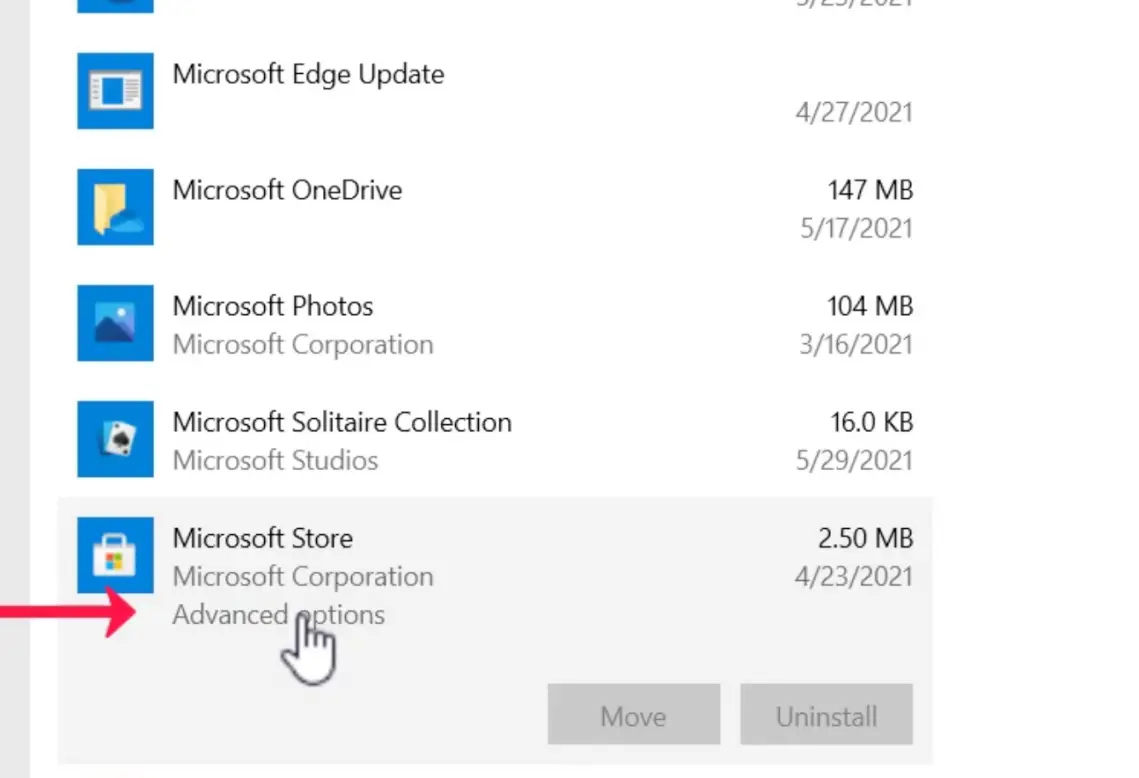Select the Microsoft Photos entry name
Viewport: 1139px width, 778px height.
coord(273,307)
